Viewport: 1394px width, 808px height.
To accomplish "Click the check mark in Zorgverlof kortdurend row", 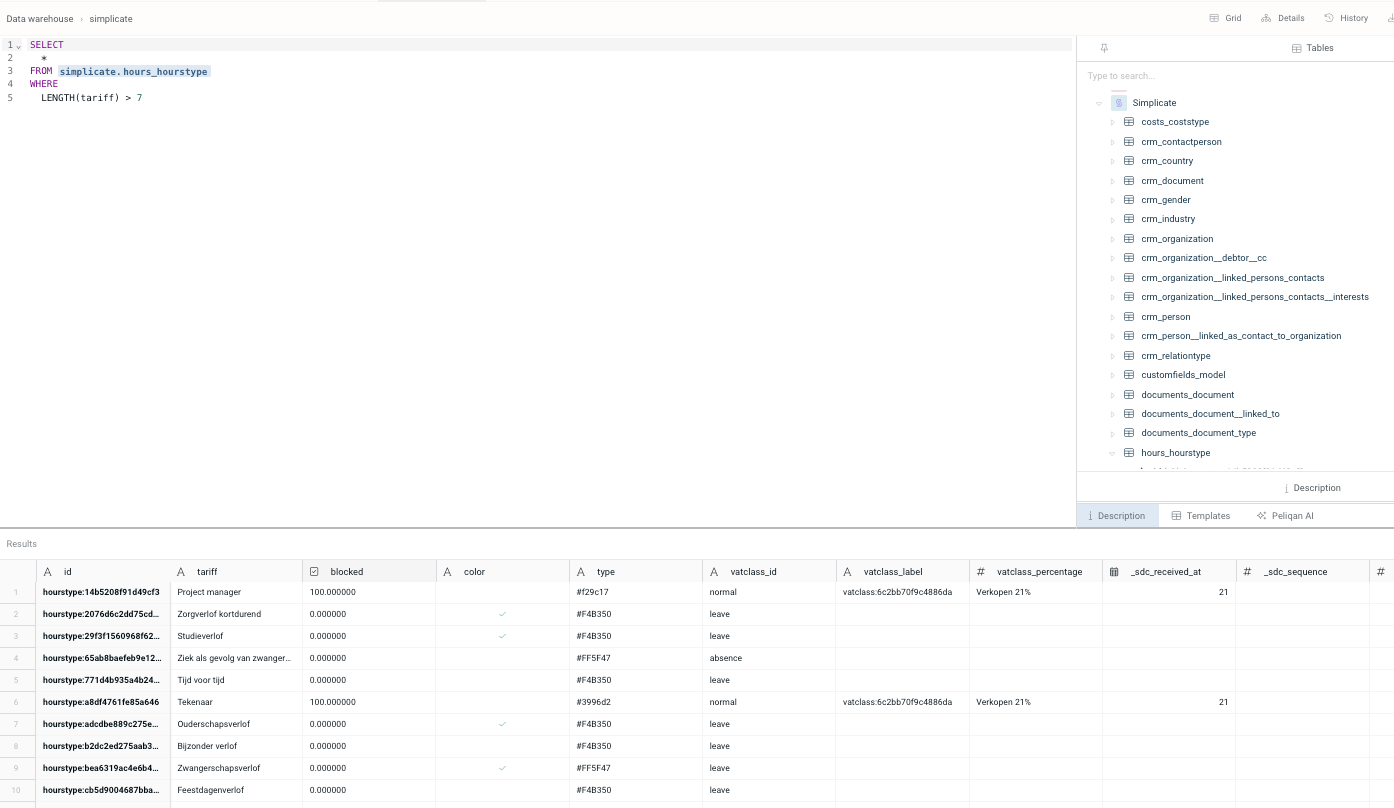I will (x=502, y=614).
